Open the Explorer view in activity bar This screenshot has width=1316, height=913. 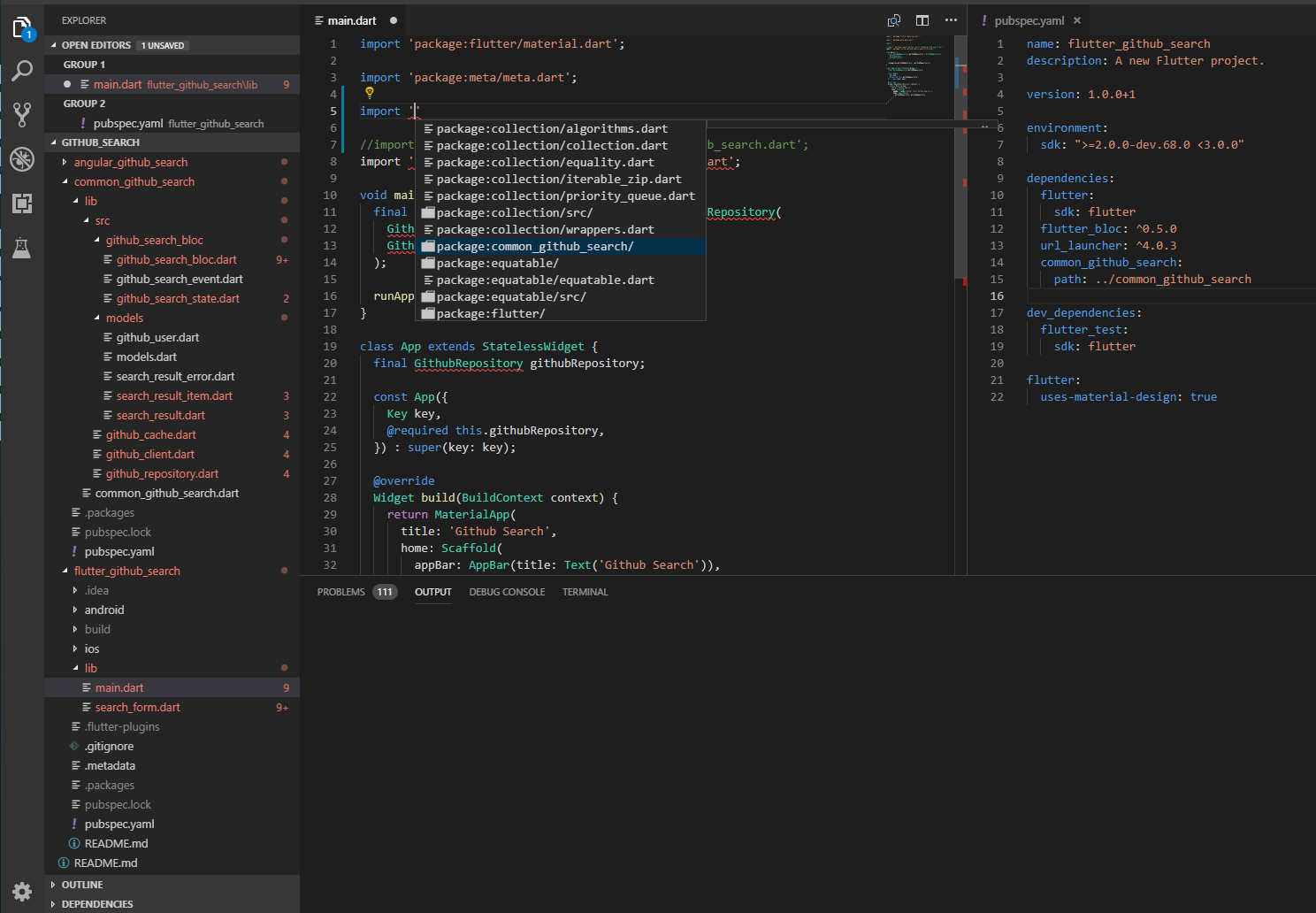pos(22,27)
